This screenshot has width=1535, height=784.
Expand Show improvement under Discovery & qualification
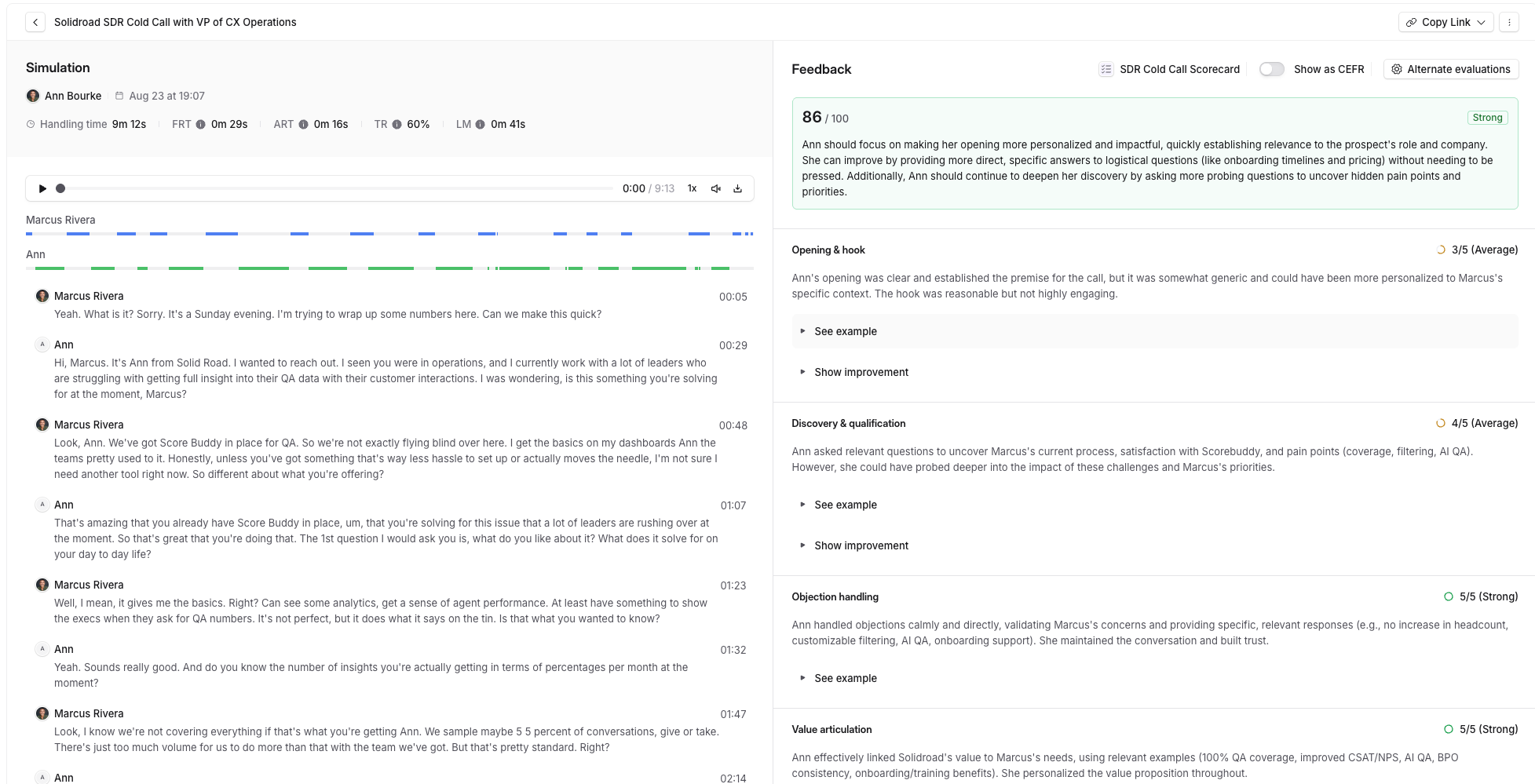[x=1155, y=545]
